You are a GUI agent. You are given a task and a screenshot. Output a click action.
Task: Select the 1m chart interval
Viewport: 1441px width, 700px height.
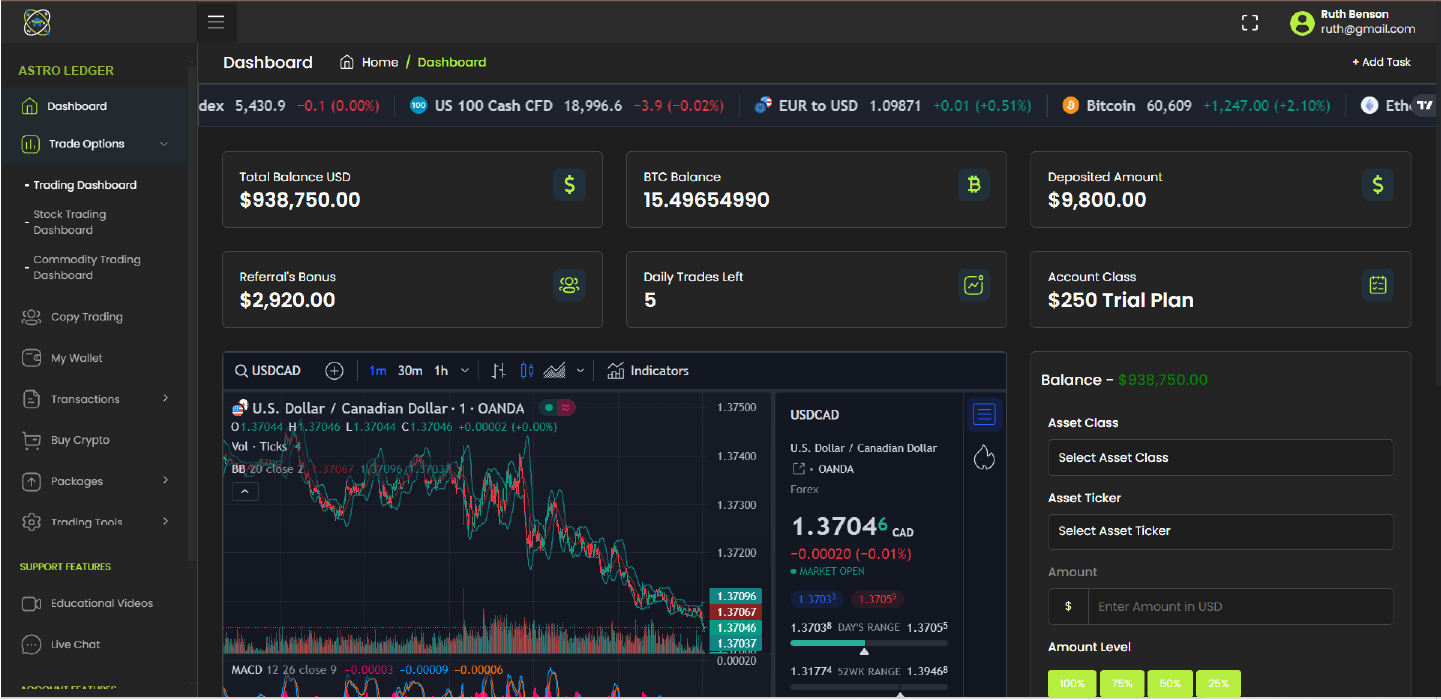377,371
